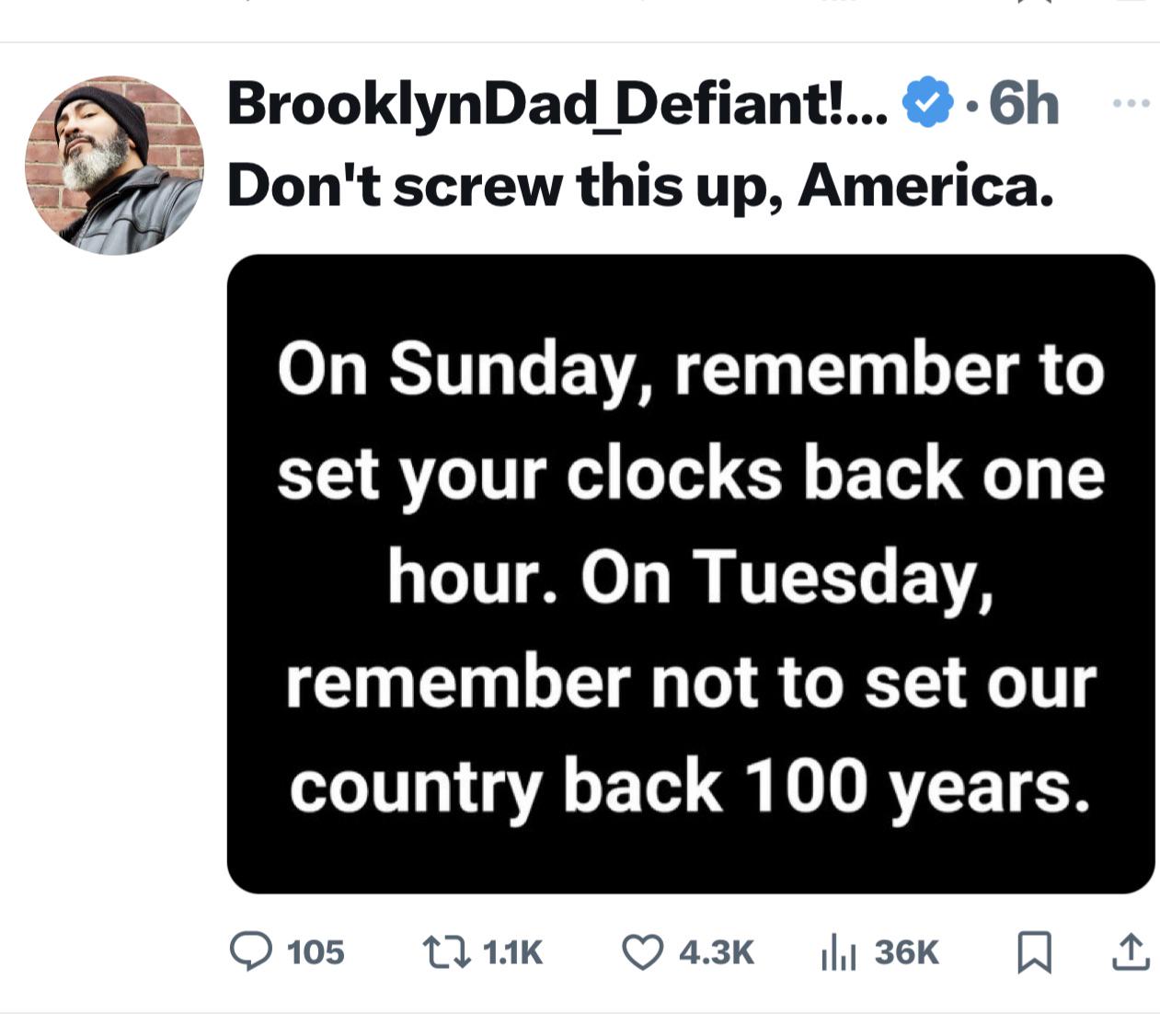Click the 4.3K likes count
The width and height of the screenshot is (1160, 1036).
pyautogui.click(x=716, y=952)
